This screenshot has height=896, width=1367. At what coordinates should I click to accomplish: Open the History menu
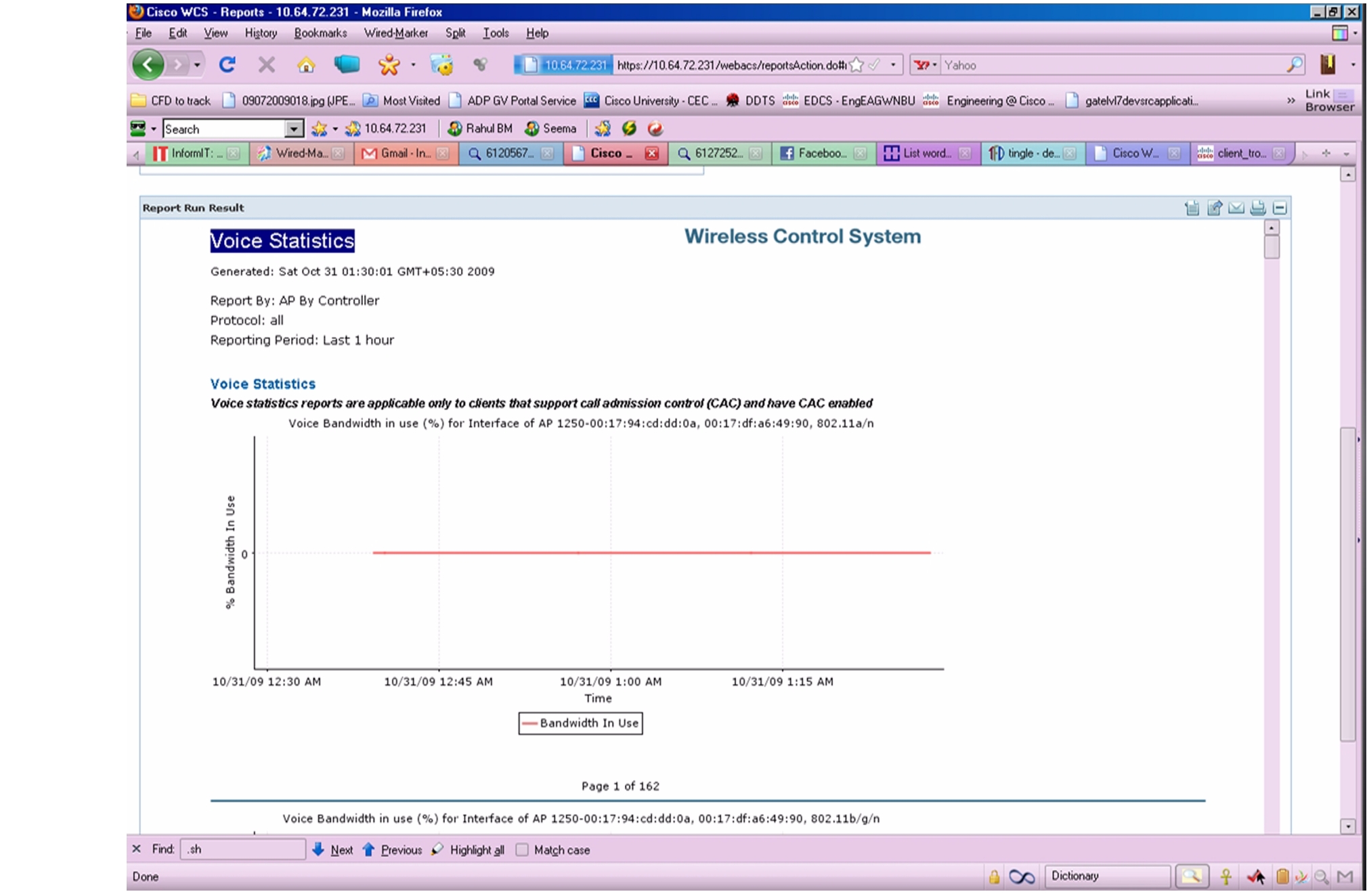click(x=261, y=32)
